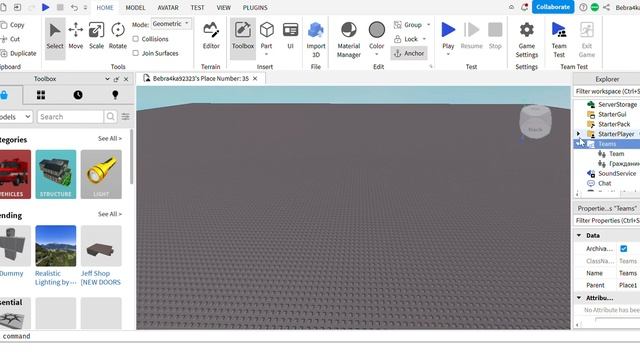Choose the Scale tool

coord(96,37)
